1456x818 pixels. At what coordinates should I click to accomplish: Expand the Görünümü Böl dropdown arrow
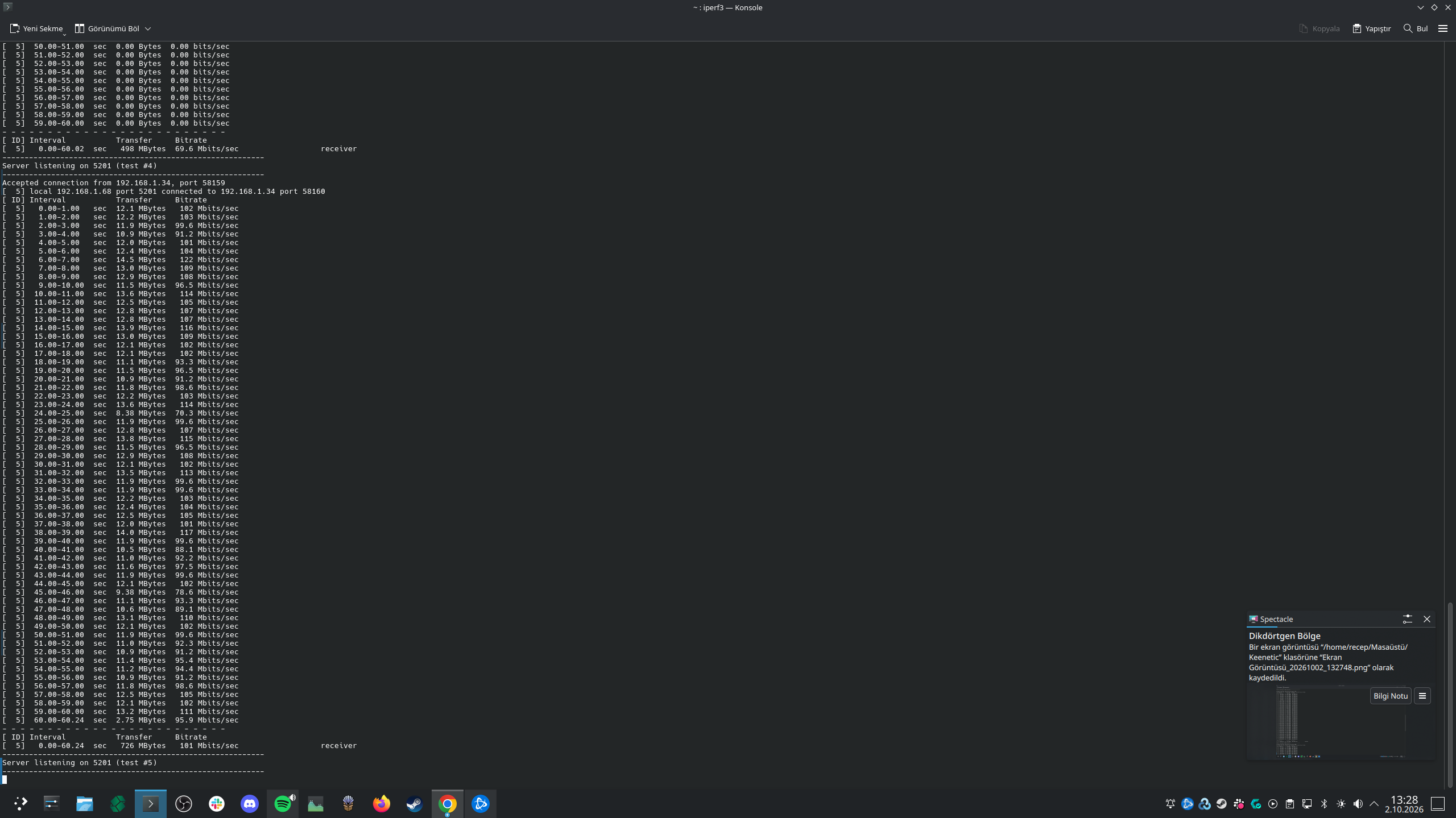click(148, 28)
